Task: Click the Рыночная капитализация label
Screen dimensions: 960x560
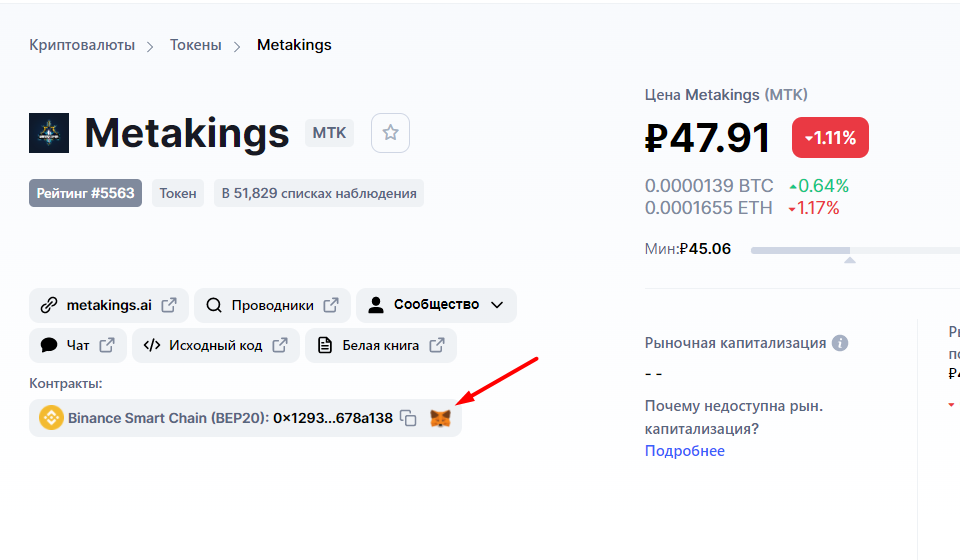Action: (735, 343)
